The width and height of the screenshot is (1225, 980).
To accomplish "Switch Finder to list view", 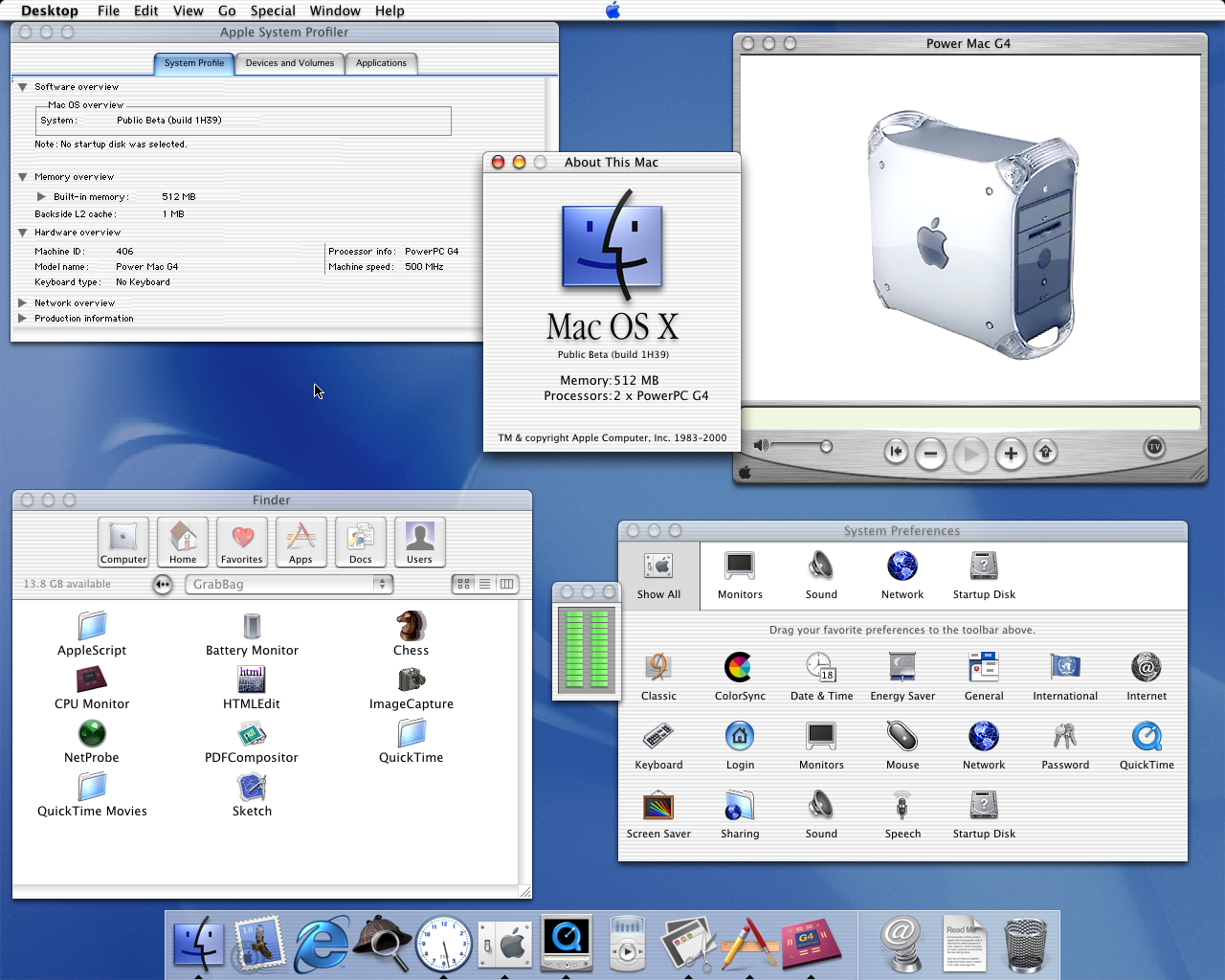I will pos(485,584).
